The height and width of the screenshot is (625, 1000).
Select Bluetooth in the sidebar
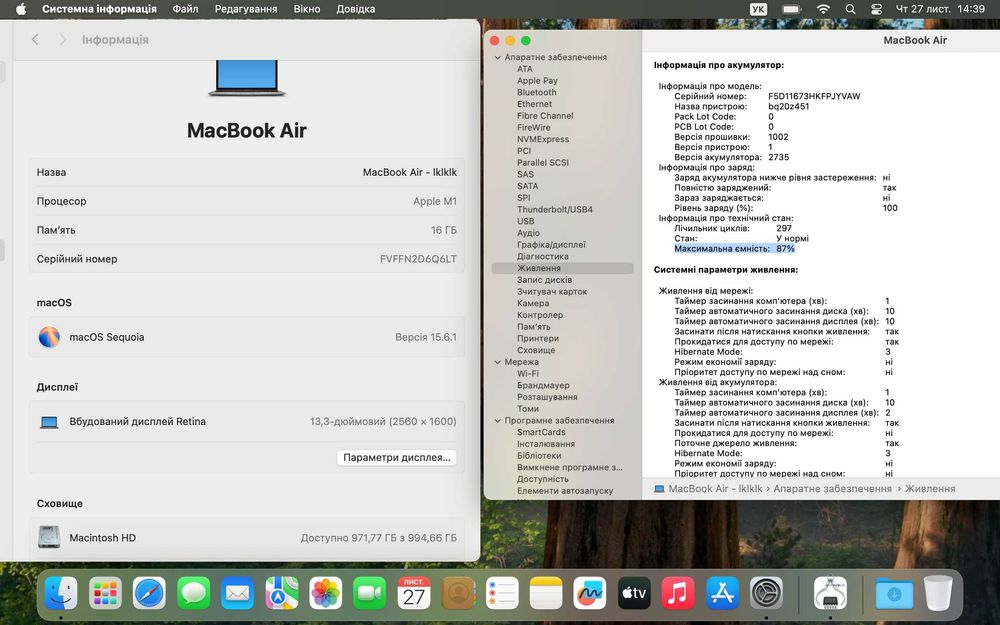[x=536, y=92]
